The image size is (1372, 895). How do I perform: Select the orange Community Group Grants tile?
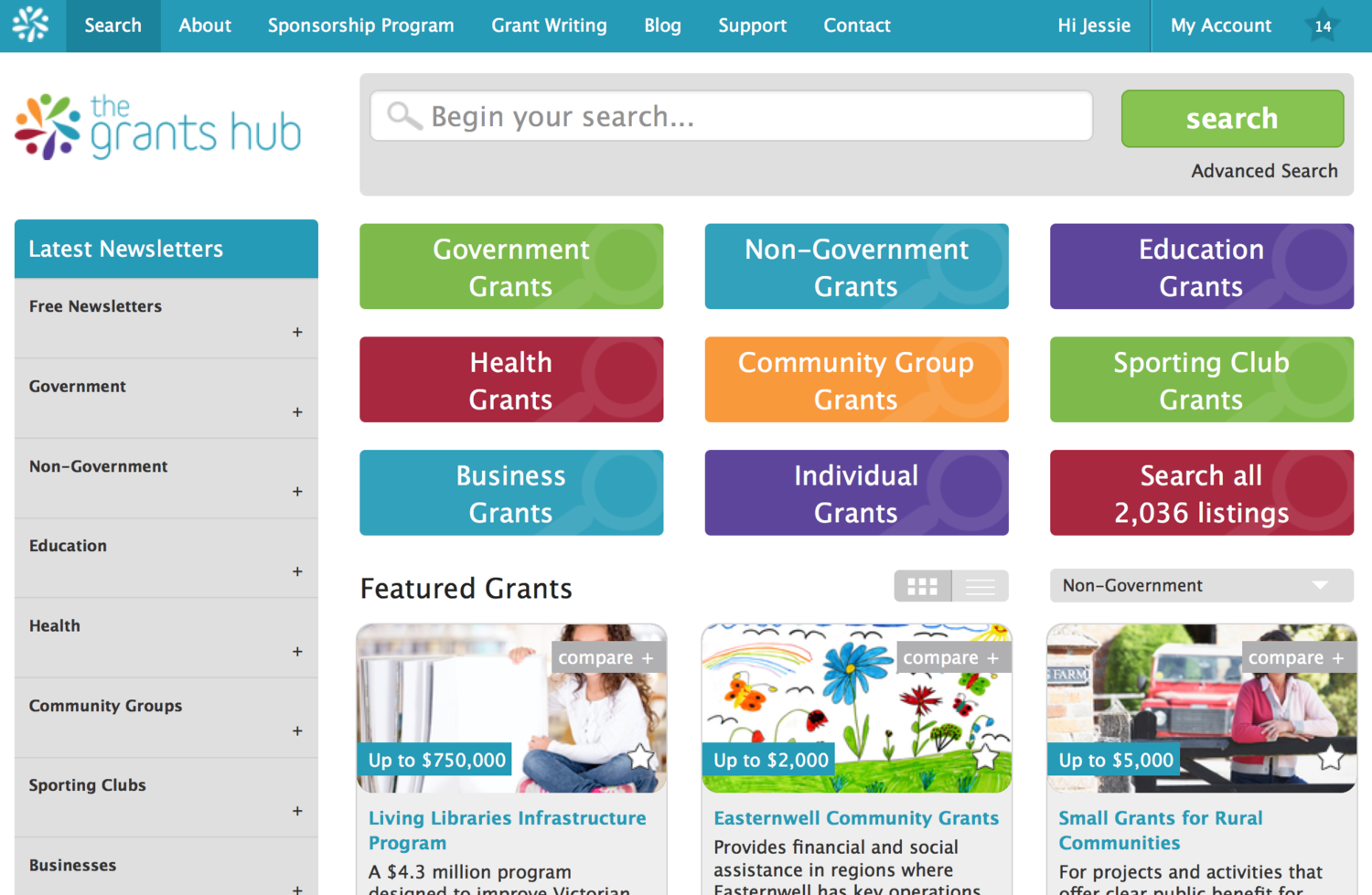tap(856, 380)
